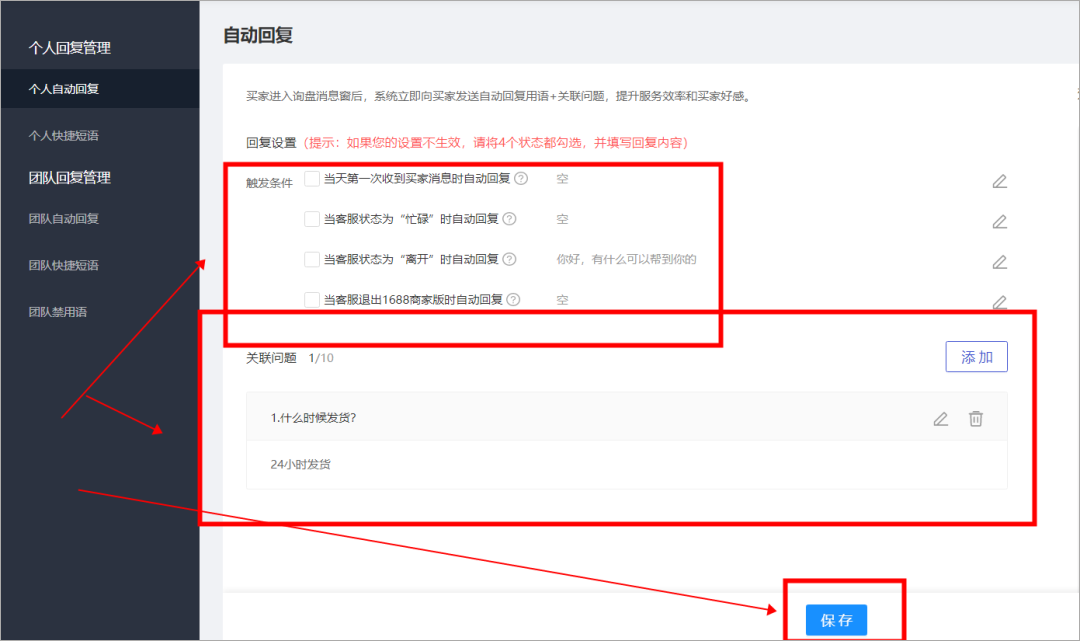The image size is (1080, 641).
Task: Click the 触发条件 label
Action: coord(269,183)
